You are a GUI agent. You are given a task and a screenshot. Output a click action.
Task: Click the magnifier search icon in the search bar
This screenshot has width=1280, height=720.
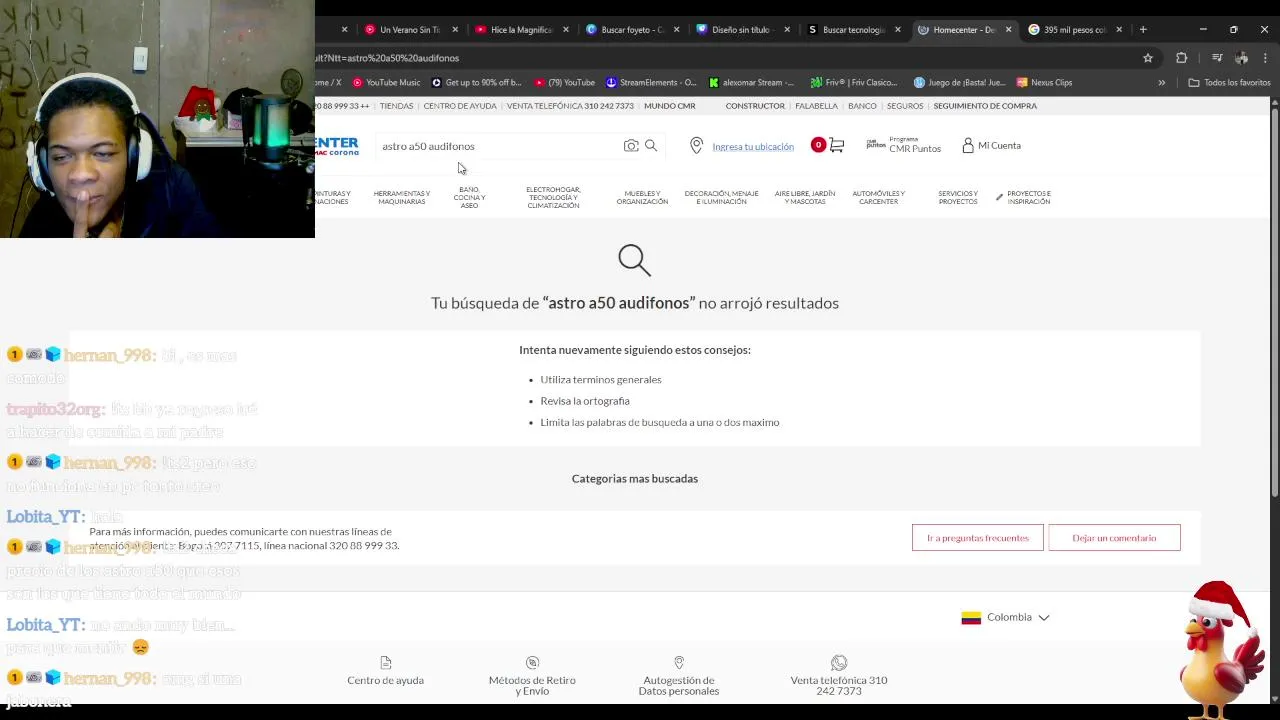[x=651, y=146]
